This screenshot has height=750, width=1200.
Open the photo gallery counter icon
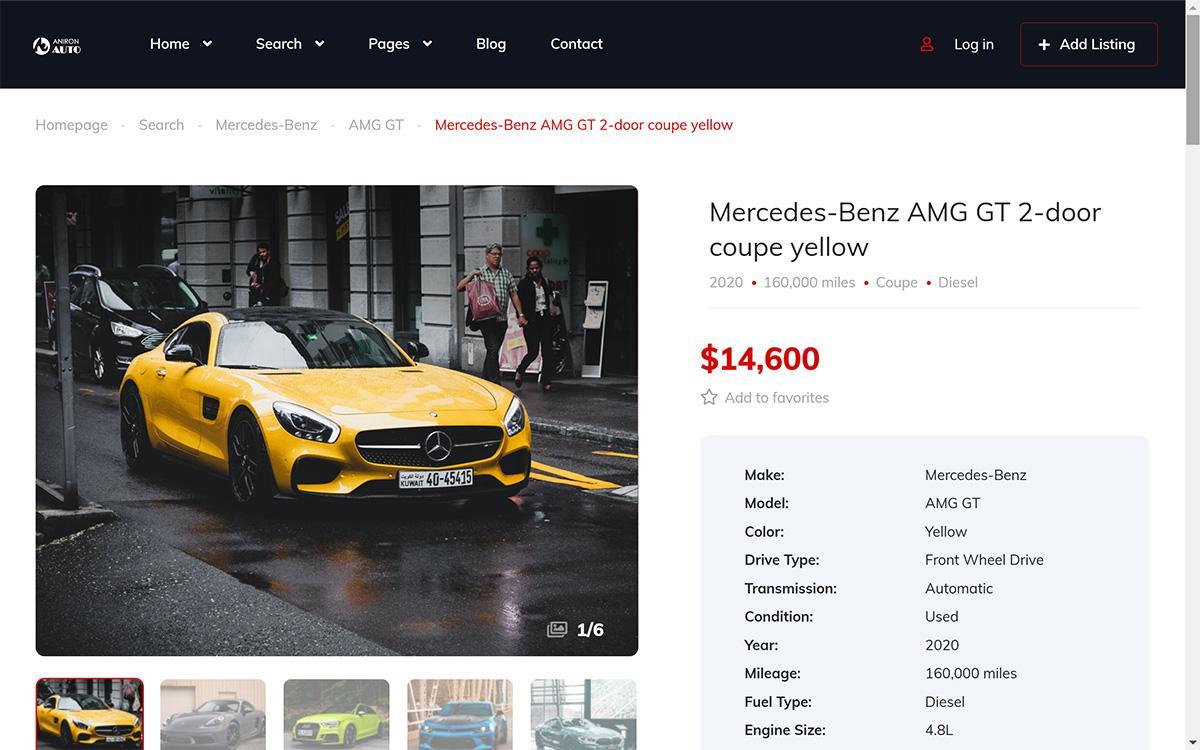557,629
